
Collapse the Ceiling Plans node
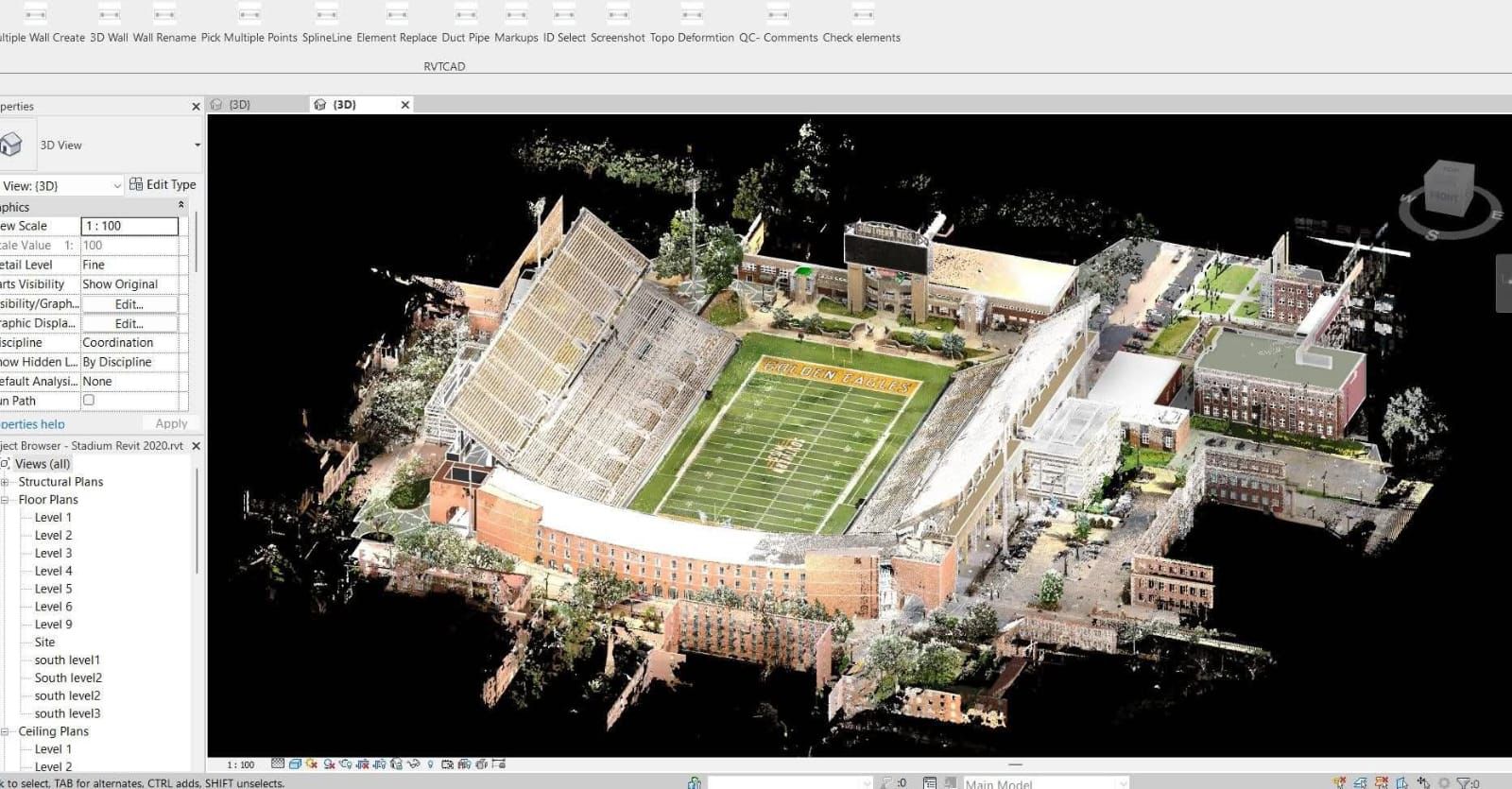[5, 731]
